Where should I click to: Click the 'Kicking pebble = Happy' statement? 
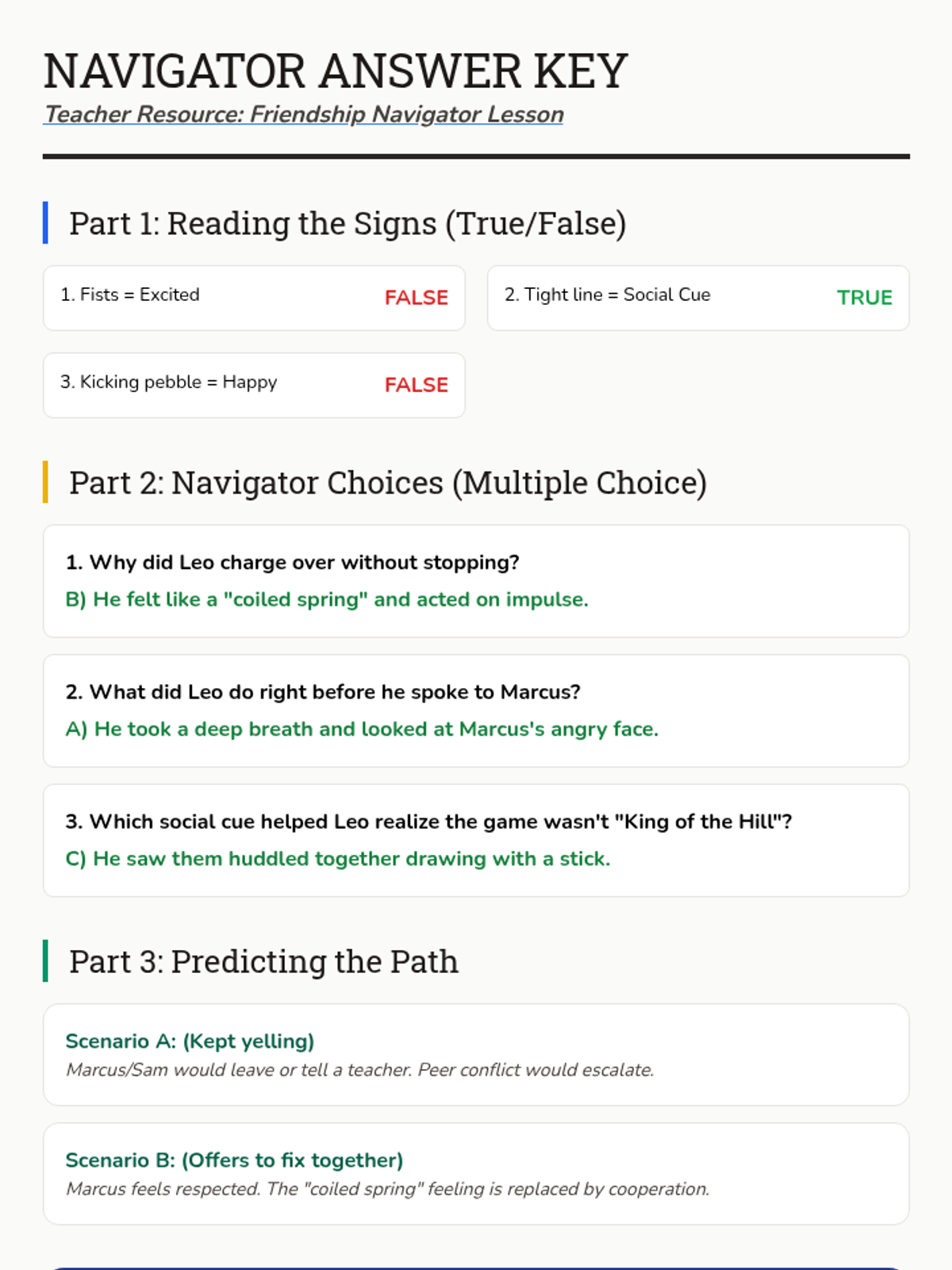point(168,382)
